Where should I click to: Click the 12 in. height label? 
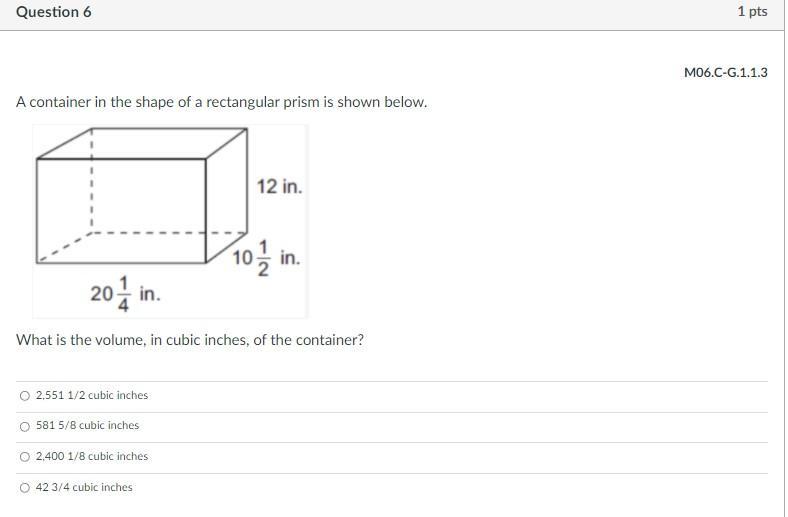tap(279, 187)
